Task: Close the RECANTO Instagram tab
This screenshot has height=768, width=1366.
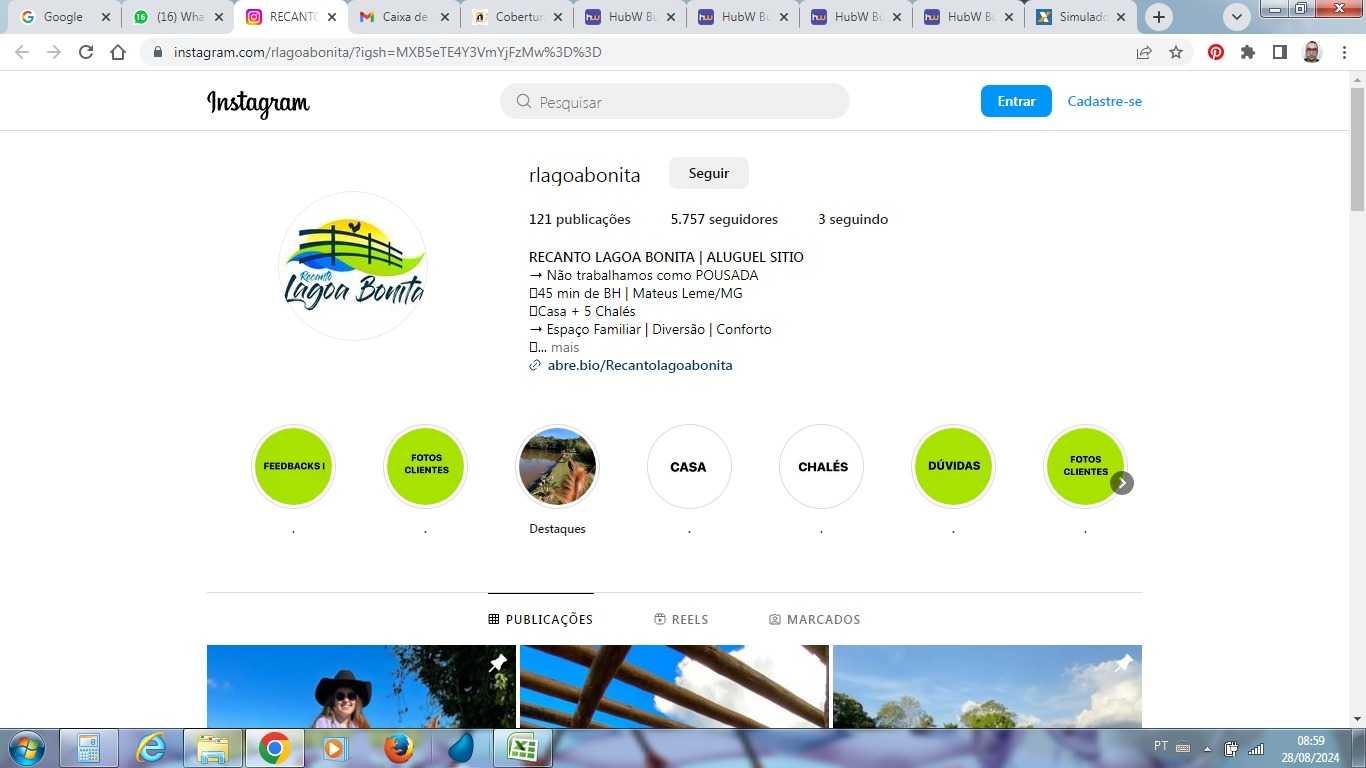Action: tap(332, 17)
